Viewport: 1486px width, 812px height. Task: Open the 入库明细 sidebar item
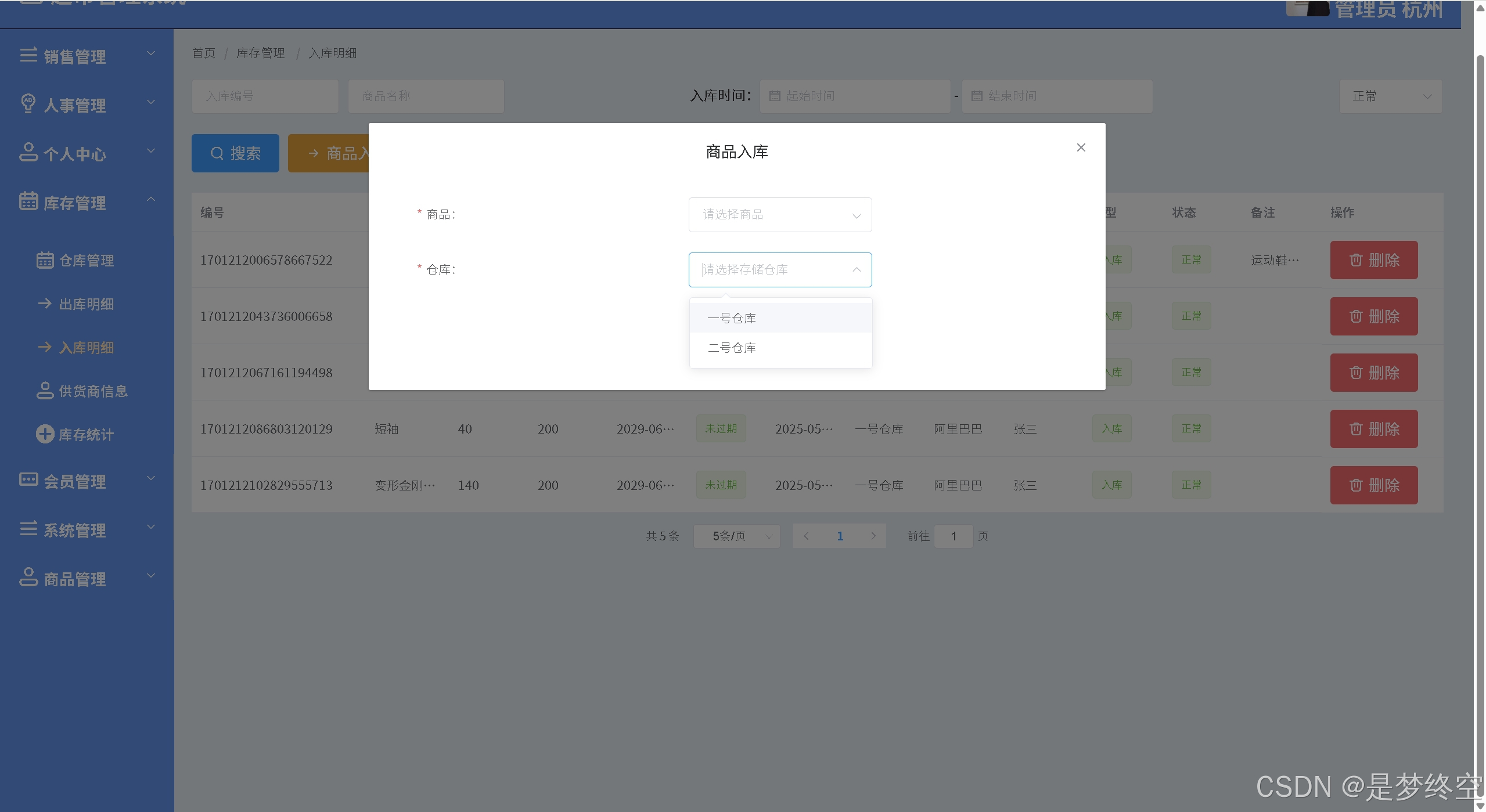pyautogui.click(x=86, y=348)
